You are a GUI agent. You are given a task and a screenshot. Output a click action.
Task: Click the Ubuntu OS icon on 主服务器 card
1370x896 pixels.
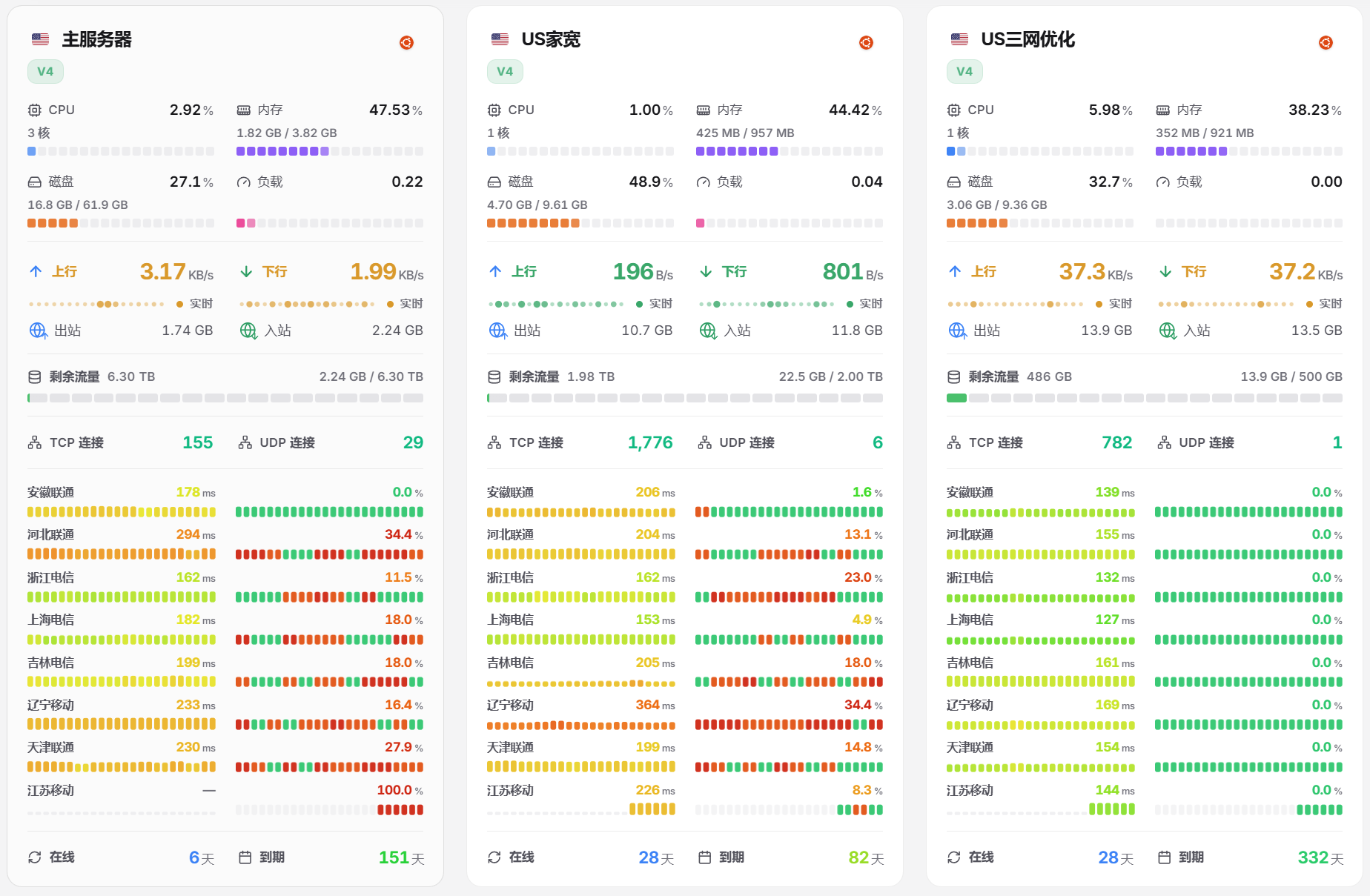pyautogui.click(x=406, y=42)
